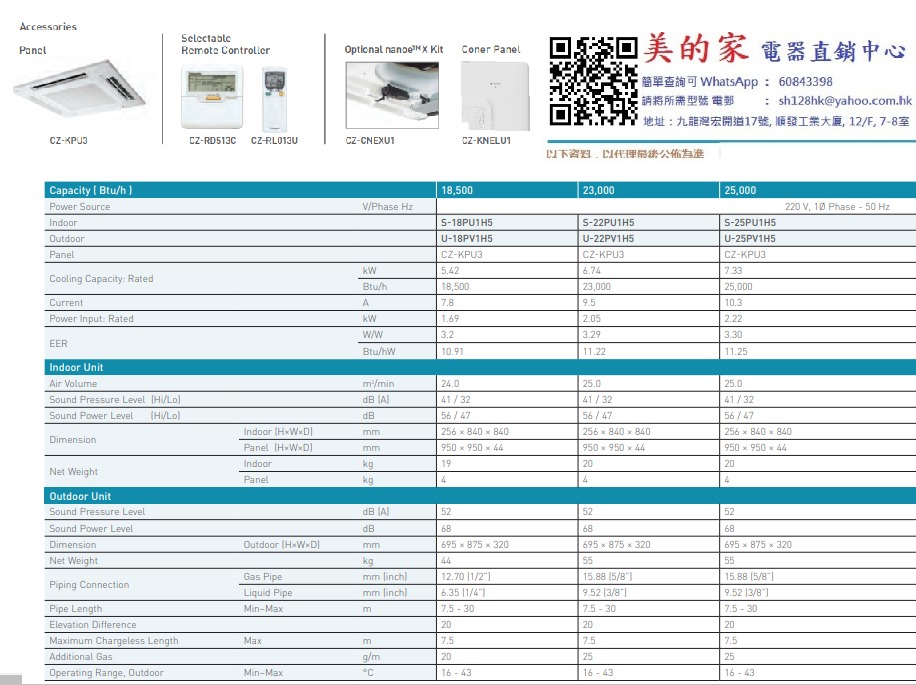Click the Sound Power Level (Hi/Lo) label
The image size is (916, 685).
[115, 416]
